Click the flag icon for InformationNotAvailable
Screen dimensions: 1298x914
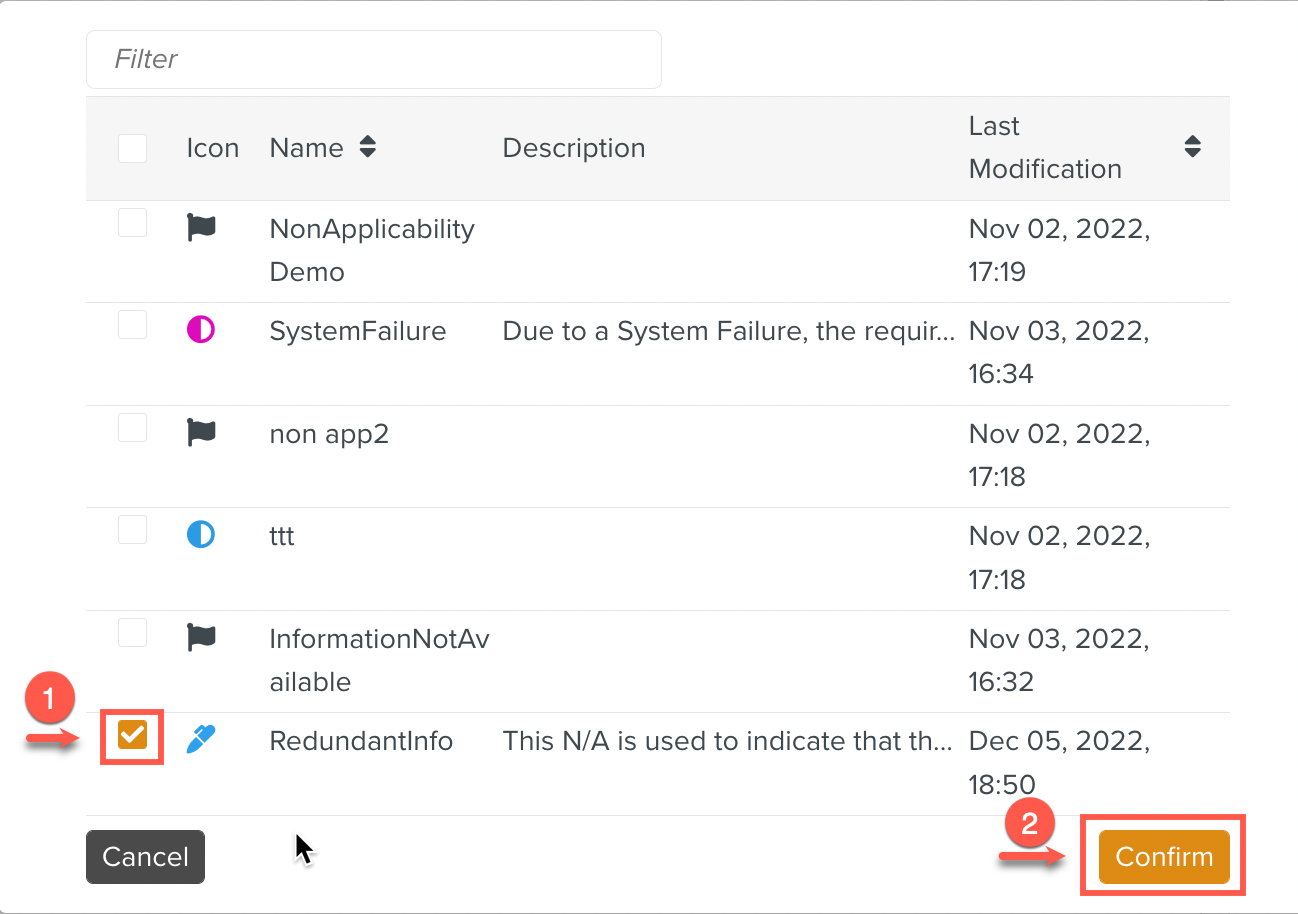[201, 637]
